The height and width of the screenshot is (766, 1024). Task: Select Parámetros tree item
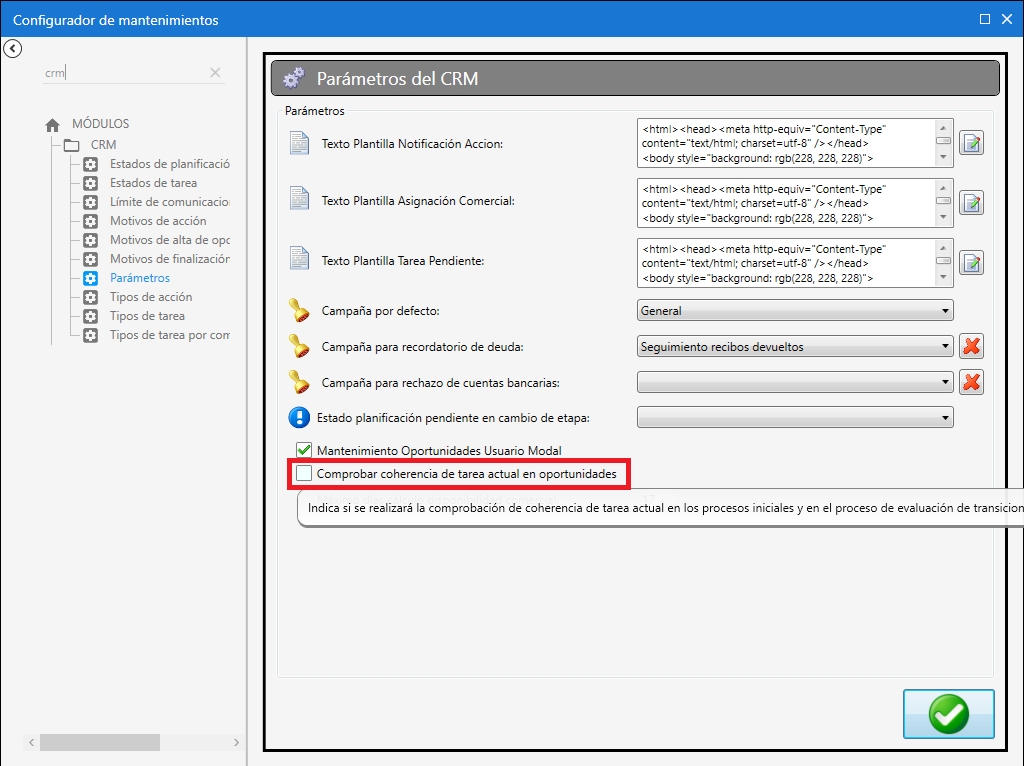tap(140, 278)
